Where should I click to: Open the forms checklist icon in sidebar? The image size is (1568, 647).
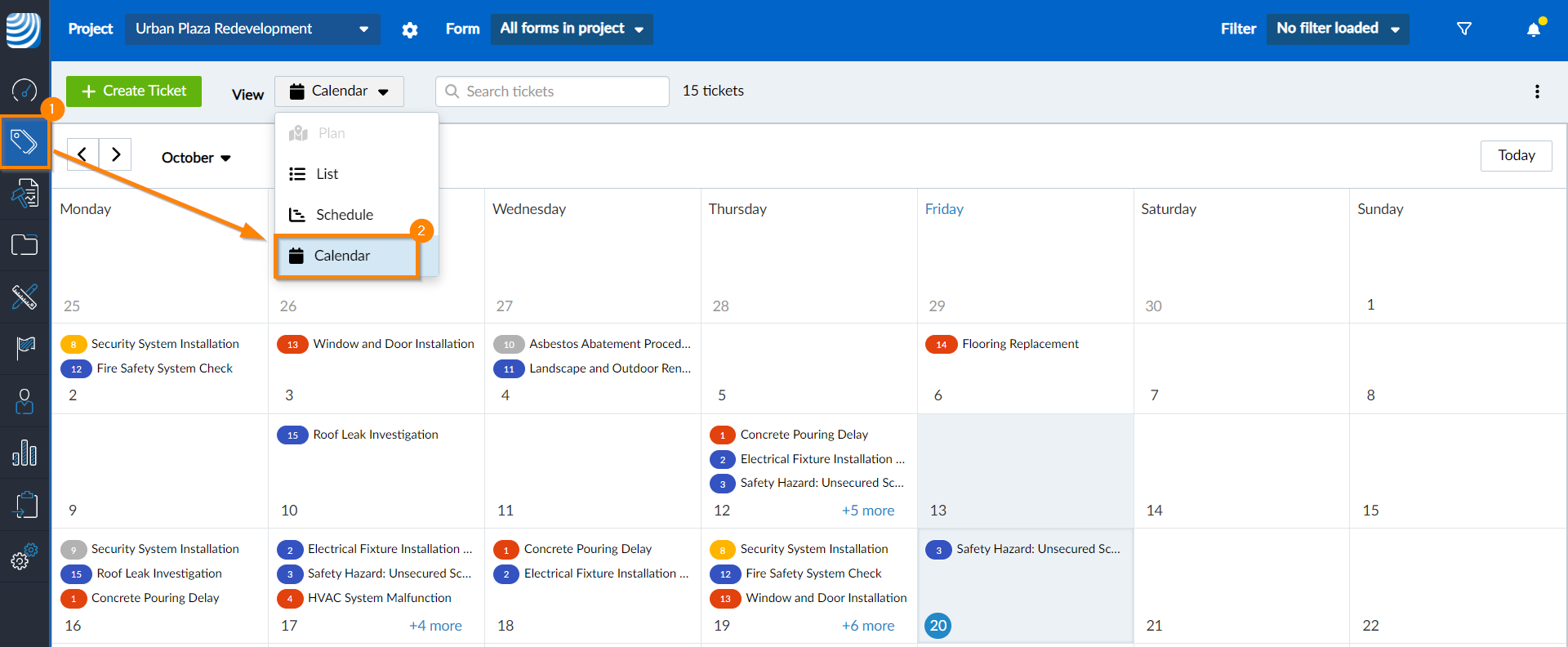tap(24, 194)
